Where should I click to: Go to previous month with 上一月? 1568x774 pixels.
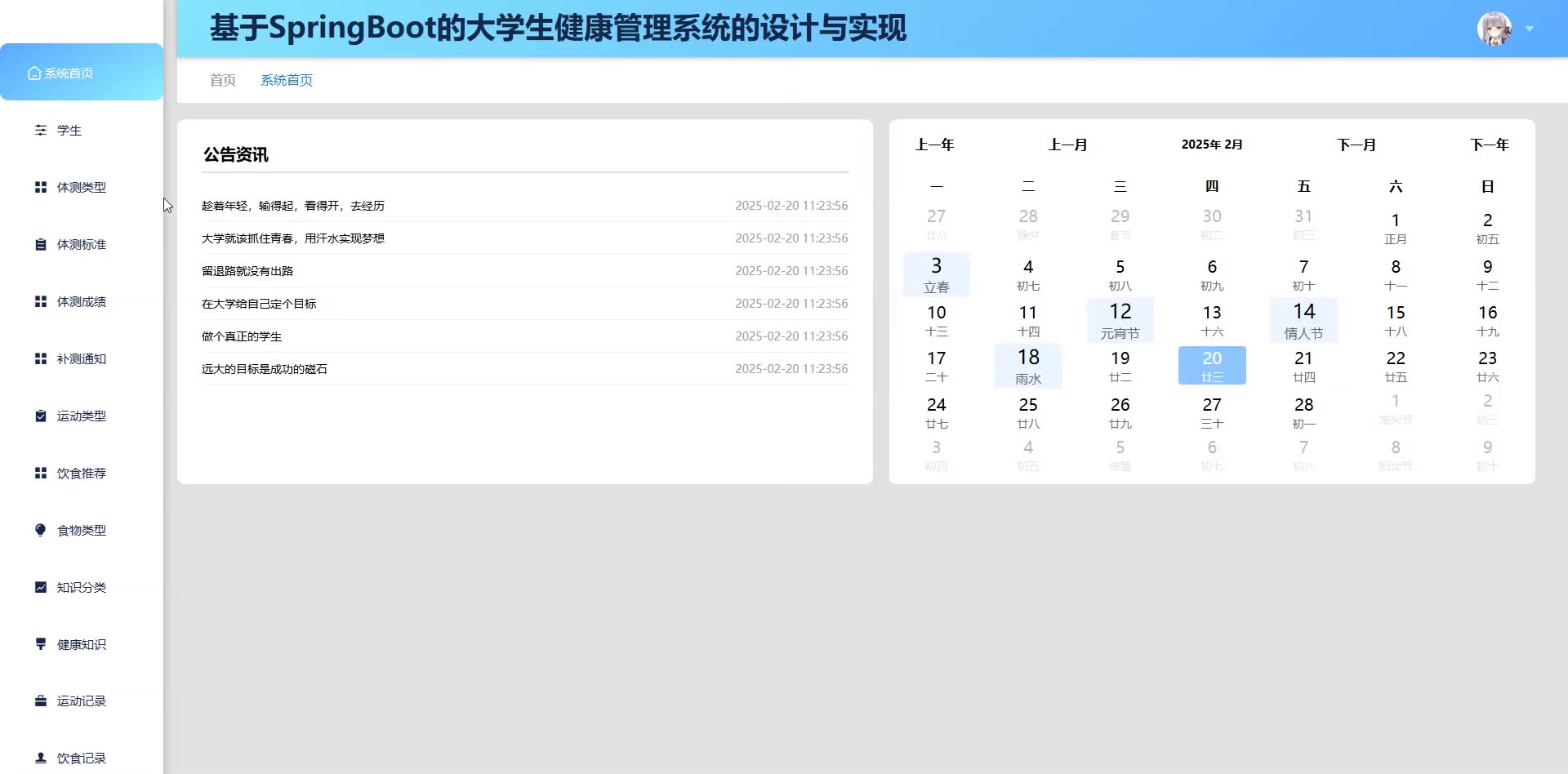[1068, 145]
